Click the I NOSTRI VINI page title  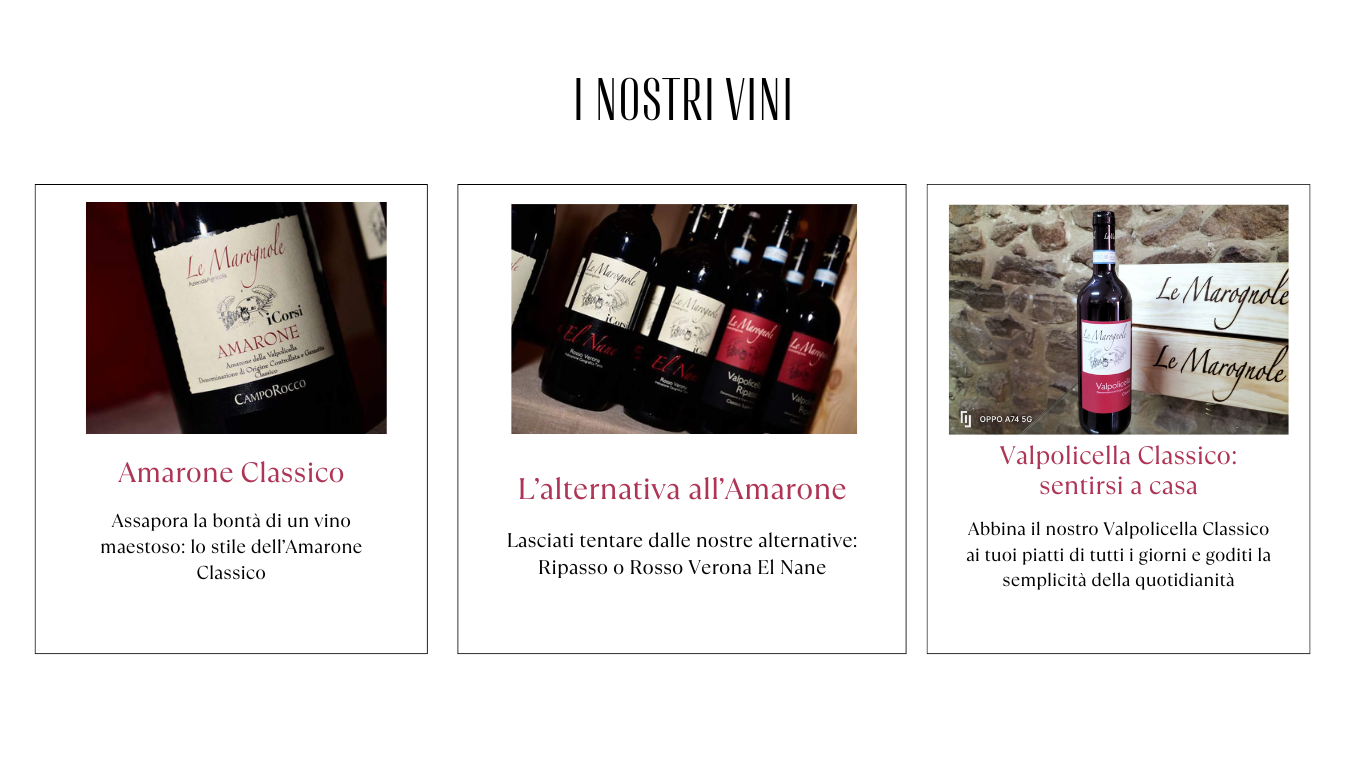point(683,100)
